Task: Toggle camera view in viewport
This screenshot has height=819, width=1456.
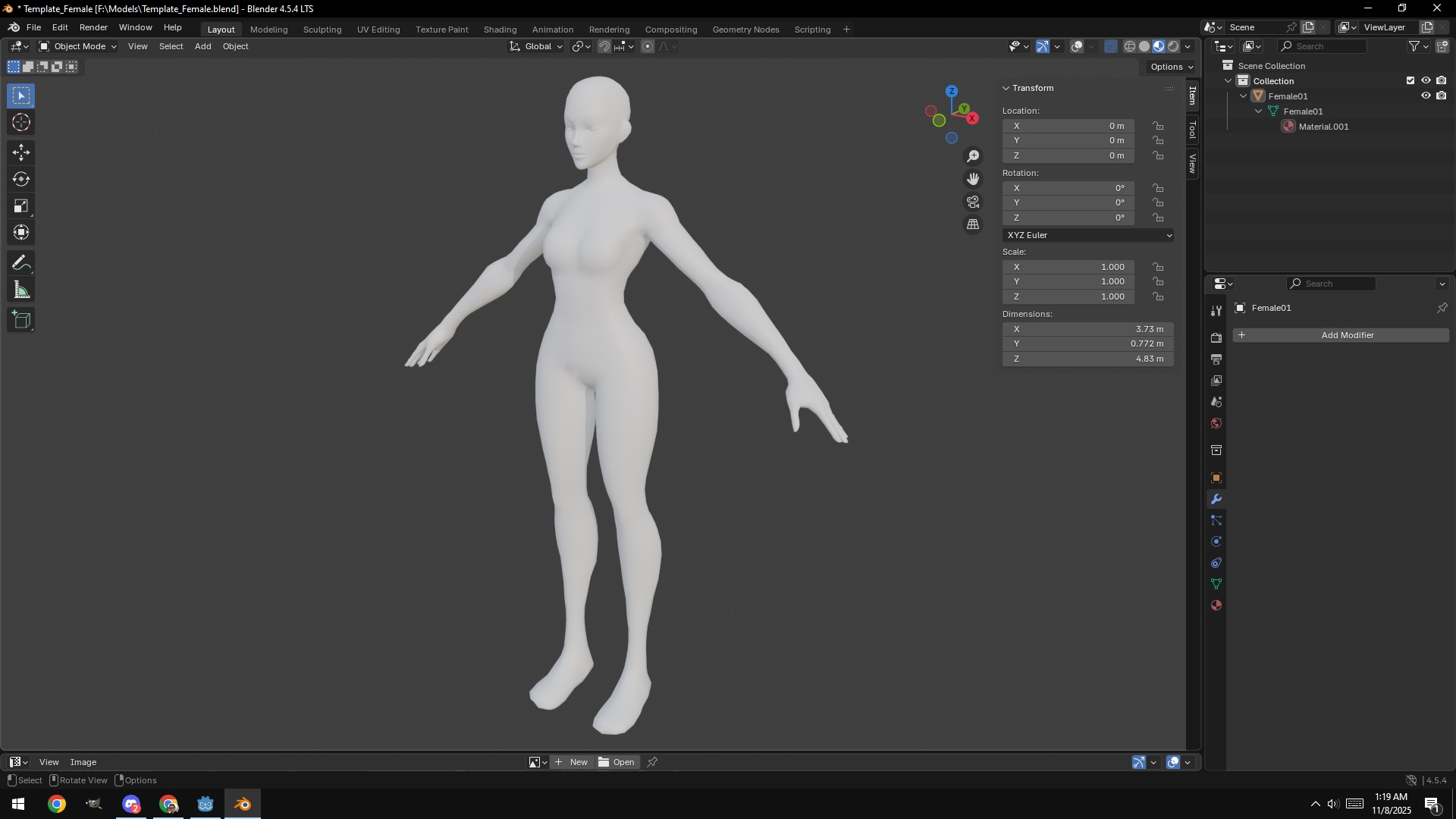Action: click(x=973, y=202)
